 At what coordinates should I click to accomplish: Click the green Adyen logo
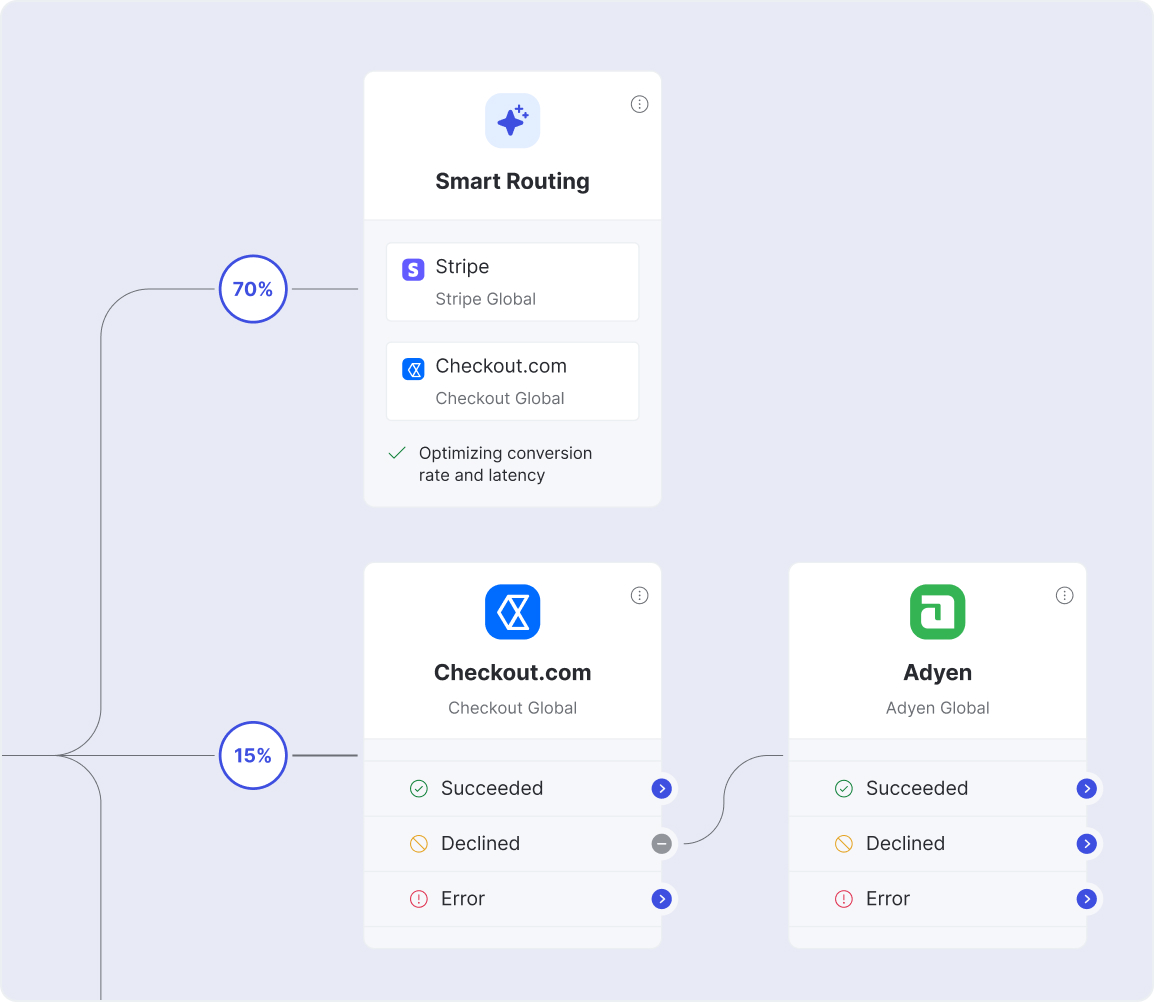[x=938, y=612]
